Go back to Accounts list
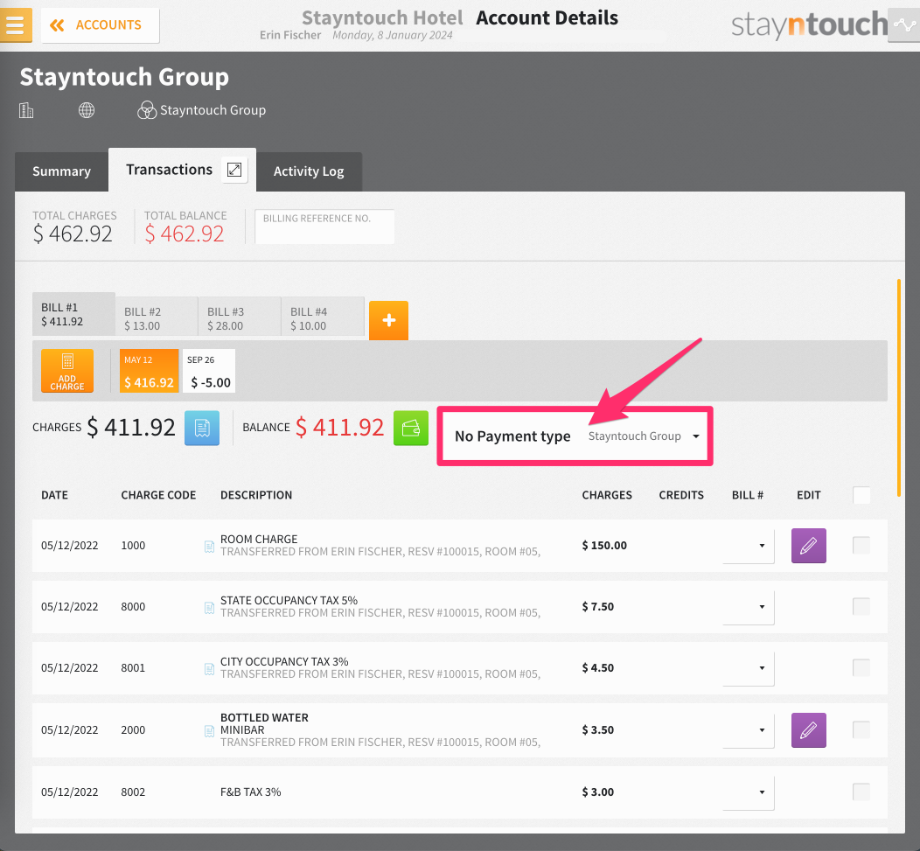Viewport: 920px width, 851px height. 100,25
